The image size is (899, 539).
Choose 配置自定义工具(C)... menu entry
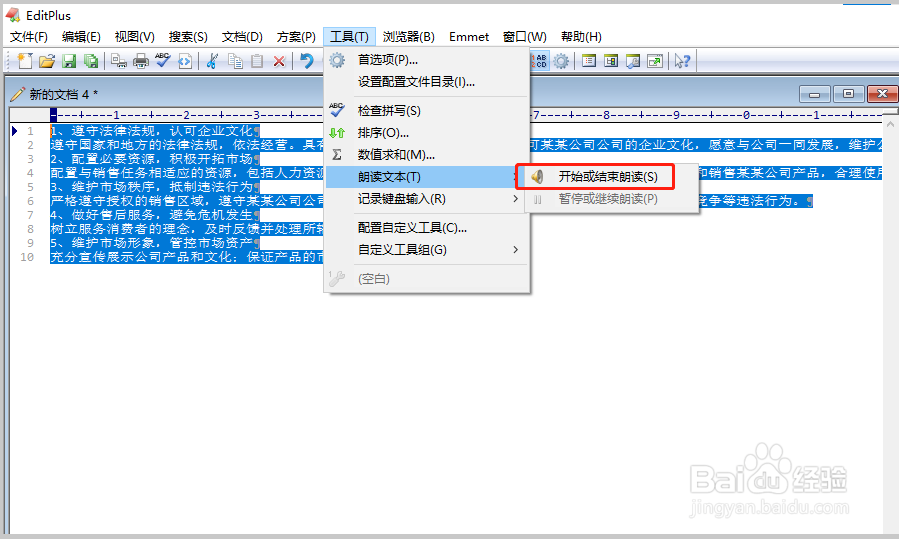click(x=427, y=228)
